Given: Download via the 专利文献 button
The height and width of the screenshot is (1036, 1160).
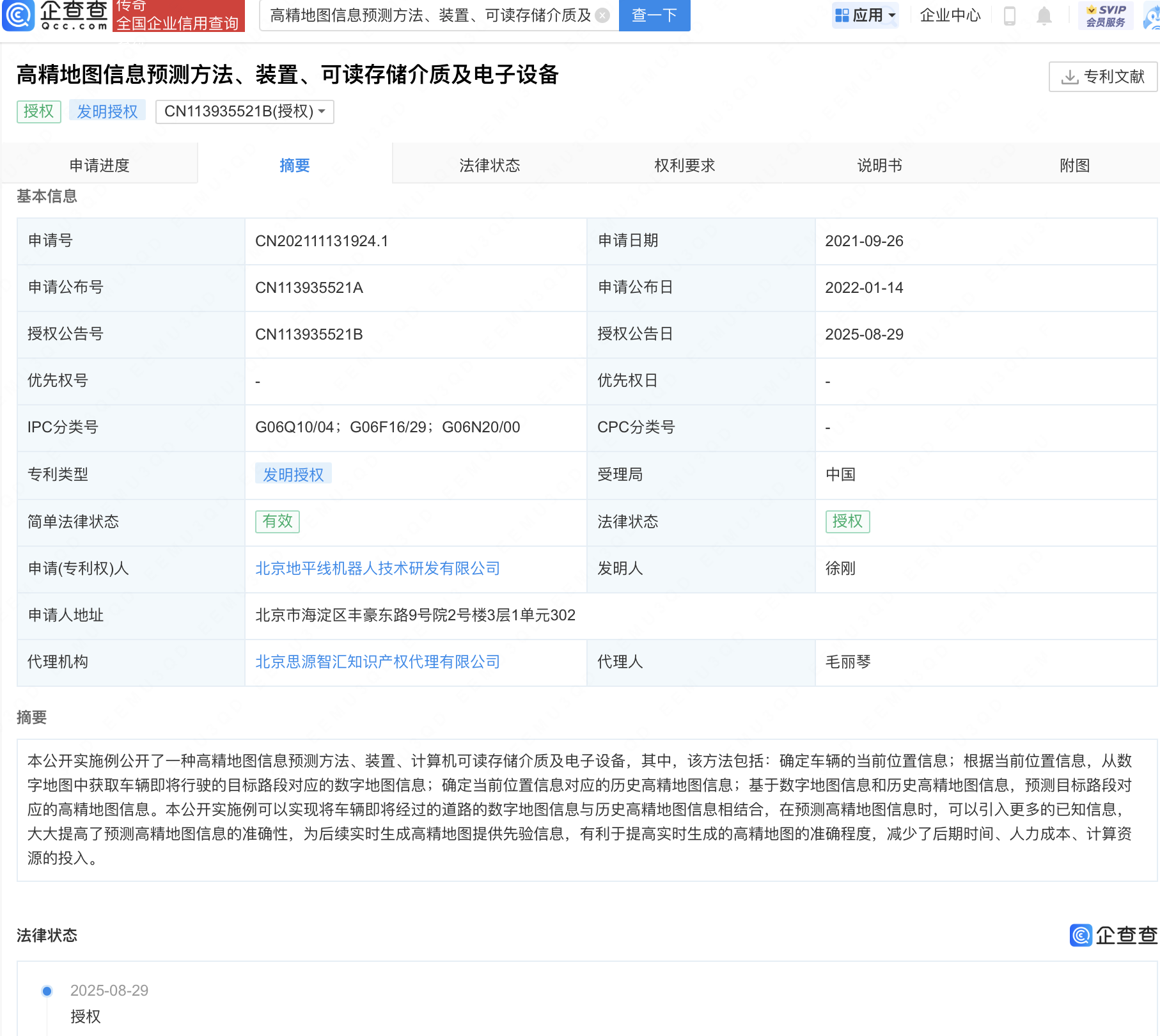Looking at the screenshot, I should 1102,77.
